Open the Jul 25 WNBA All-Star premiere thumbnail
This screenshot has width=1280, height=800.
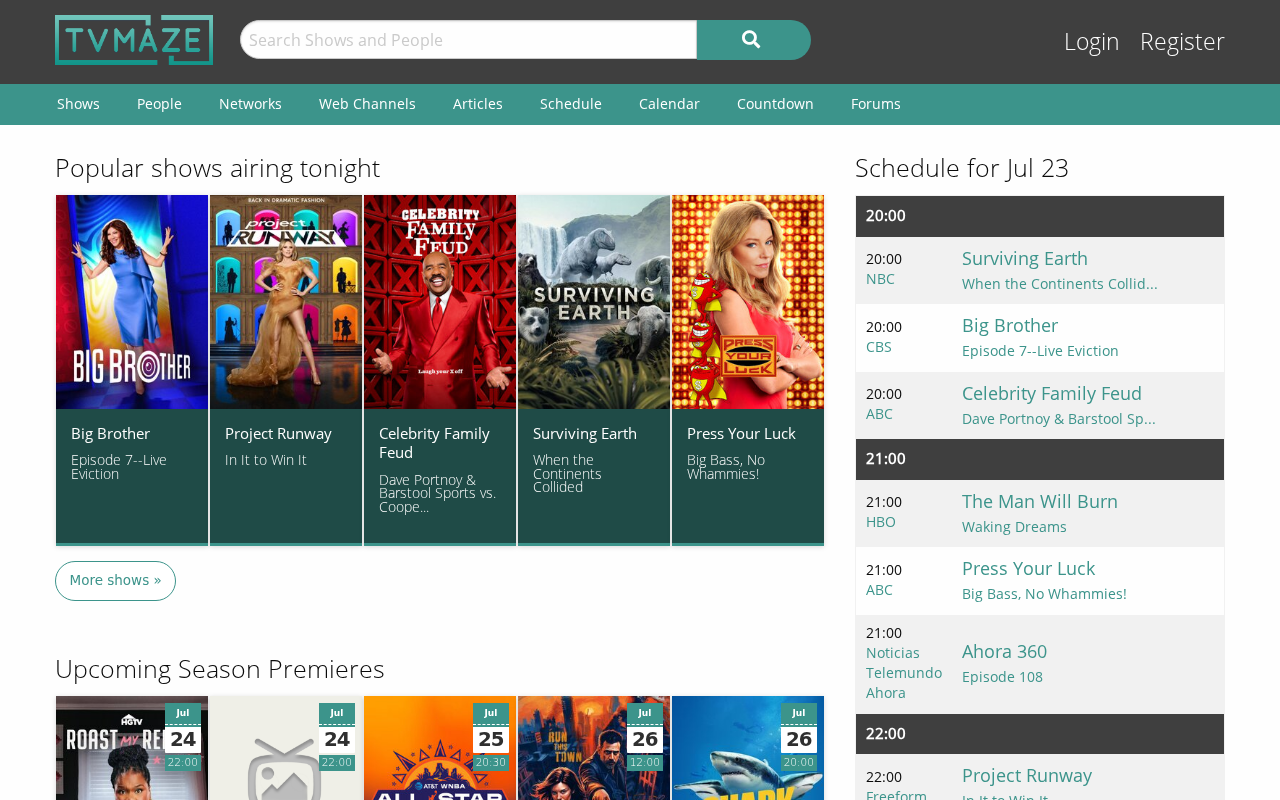tap(440, 748)
